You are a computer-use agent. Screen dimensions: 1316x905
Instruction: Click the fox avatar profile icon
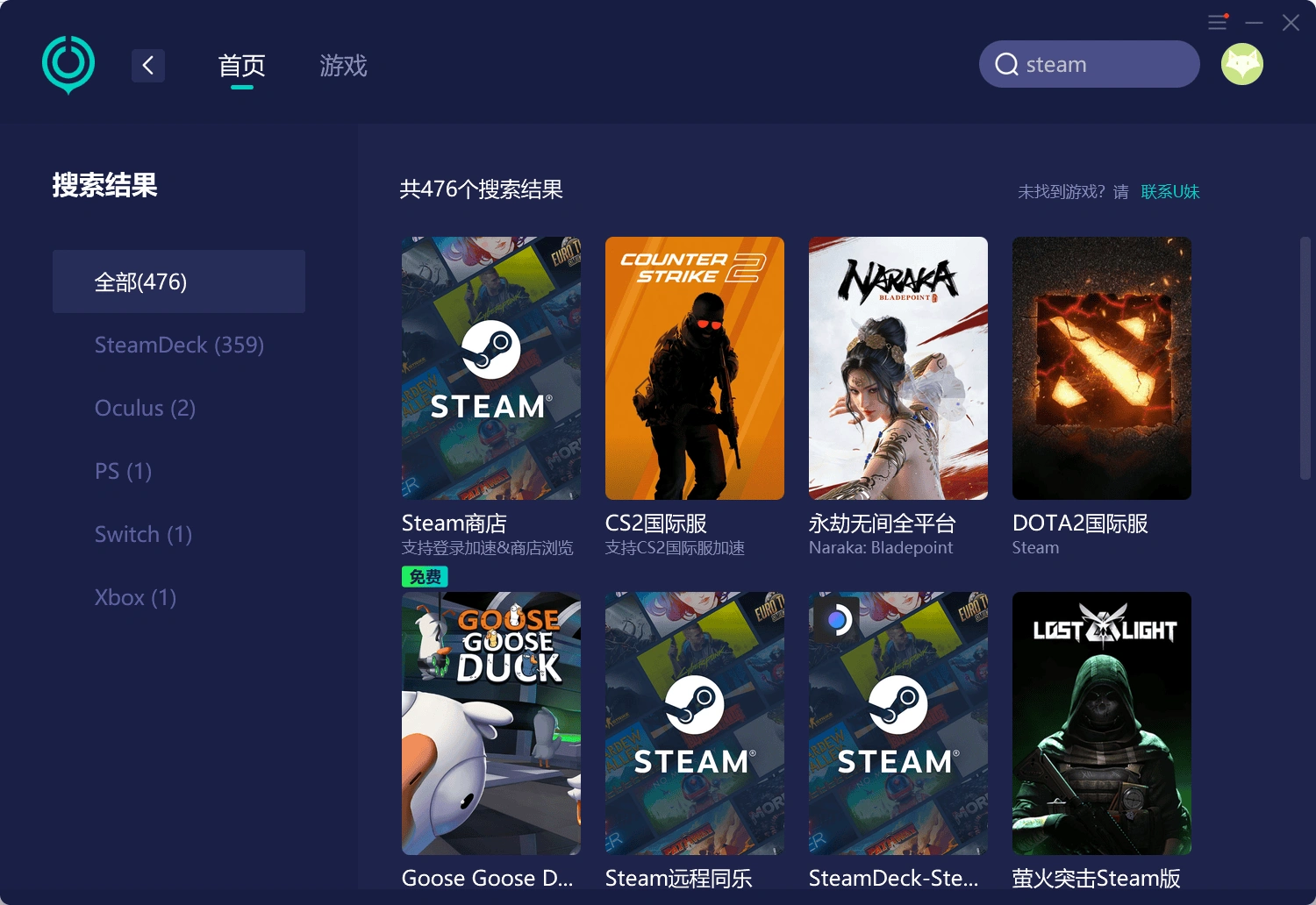coord(1242,64)
